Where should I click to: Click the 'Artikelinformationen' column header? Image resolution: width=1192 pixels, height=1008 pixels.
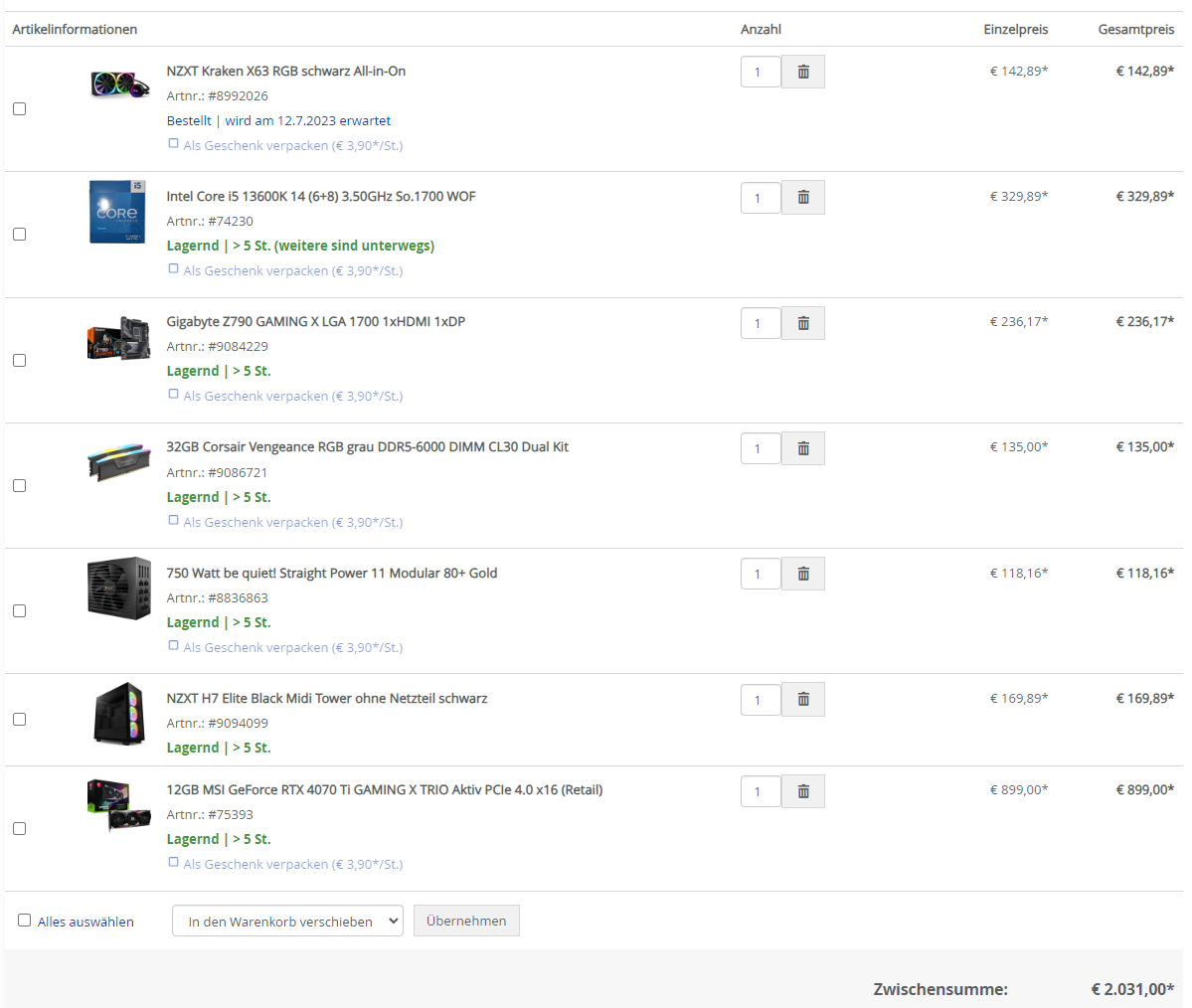(x=75, y=29)
